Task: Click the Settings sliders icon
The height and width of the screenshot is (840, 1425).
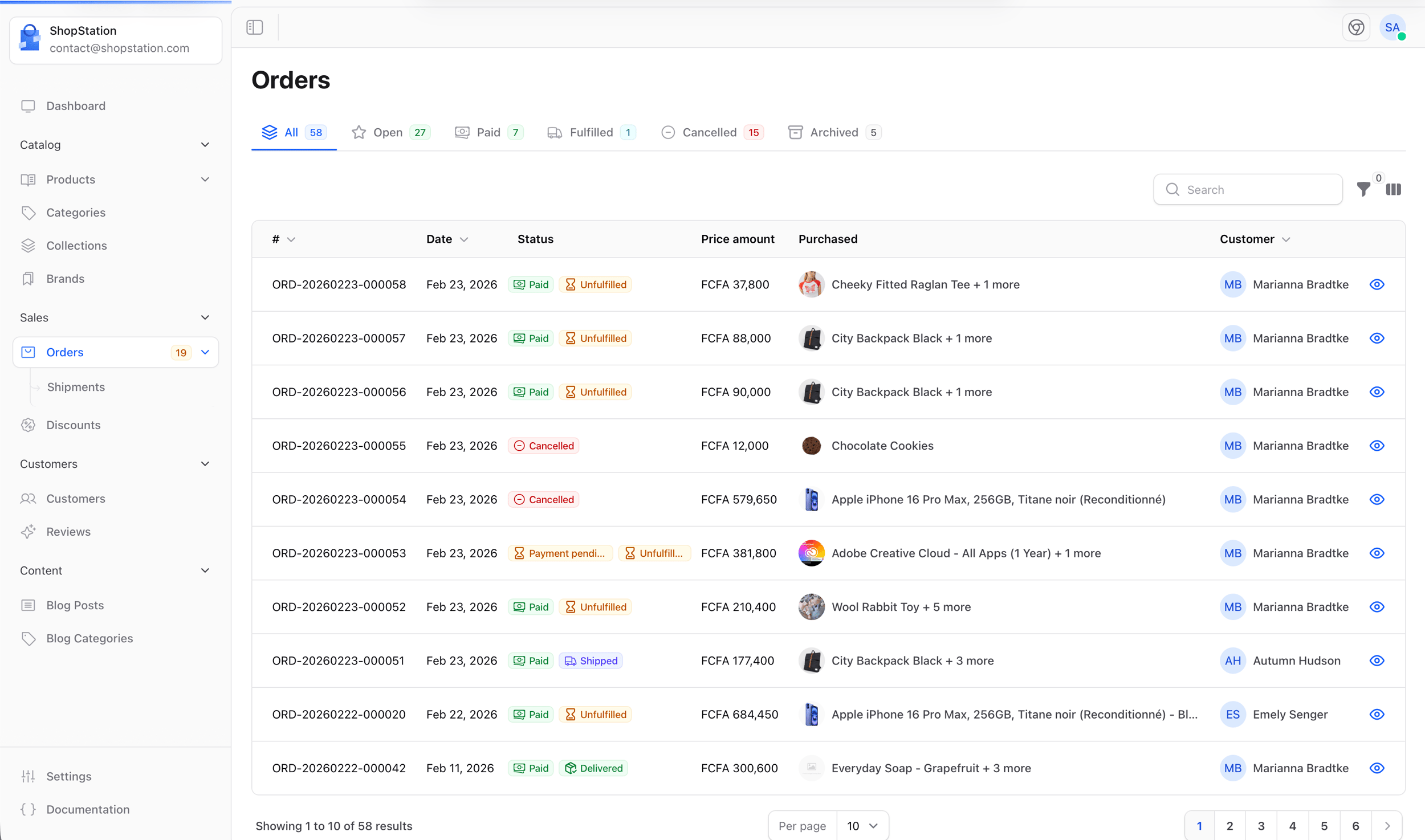Action: tap(28, 776)
